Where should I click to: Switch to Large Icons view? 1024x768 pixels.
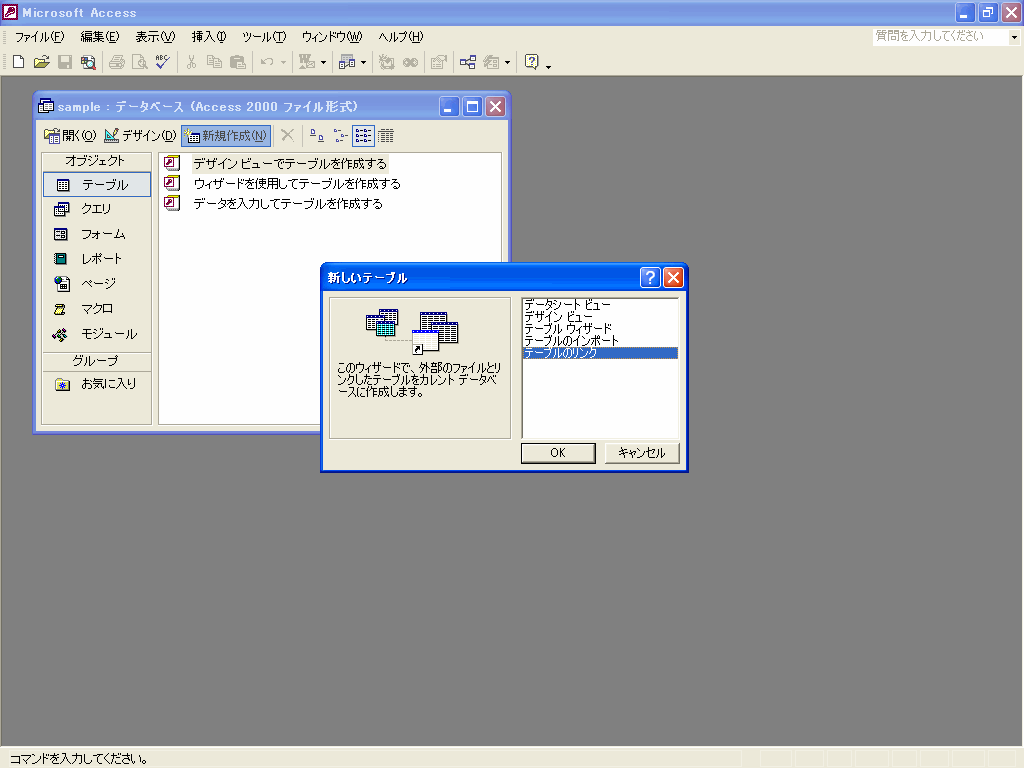[x=317, y=136]
